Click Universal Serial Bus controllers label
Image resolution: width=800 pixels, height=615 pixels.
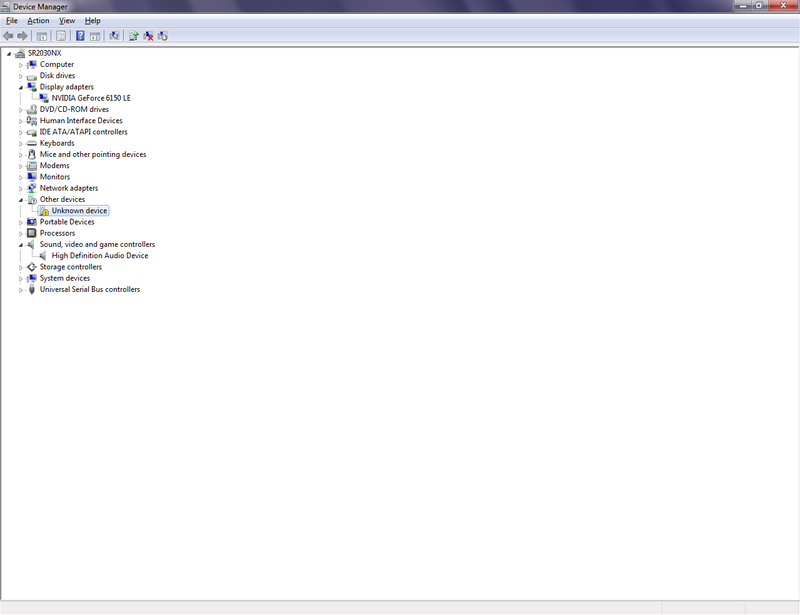[90, 289]
